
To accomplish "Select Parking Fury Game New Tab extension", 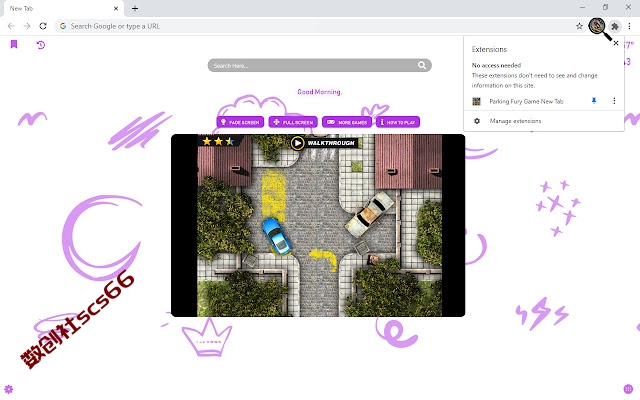I will 526,101.
